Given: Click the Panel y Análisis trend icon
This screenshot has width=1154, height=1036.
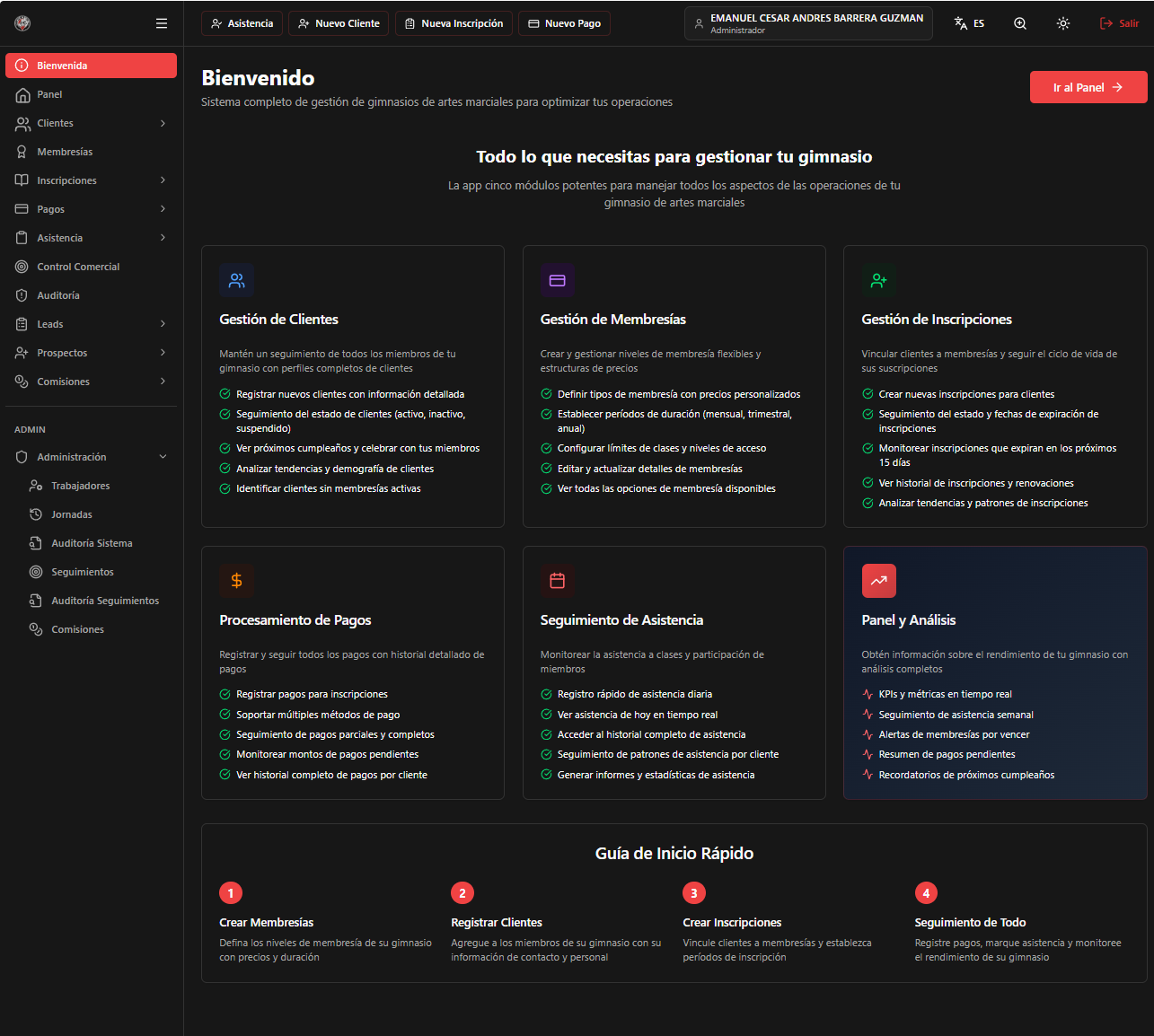Looking at the screenshot, I should [x=878, y=581].
